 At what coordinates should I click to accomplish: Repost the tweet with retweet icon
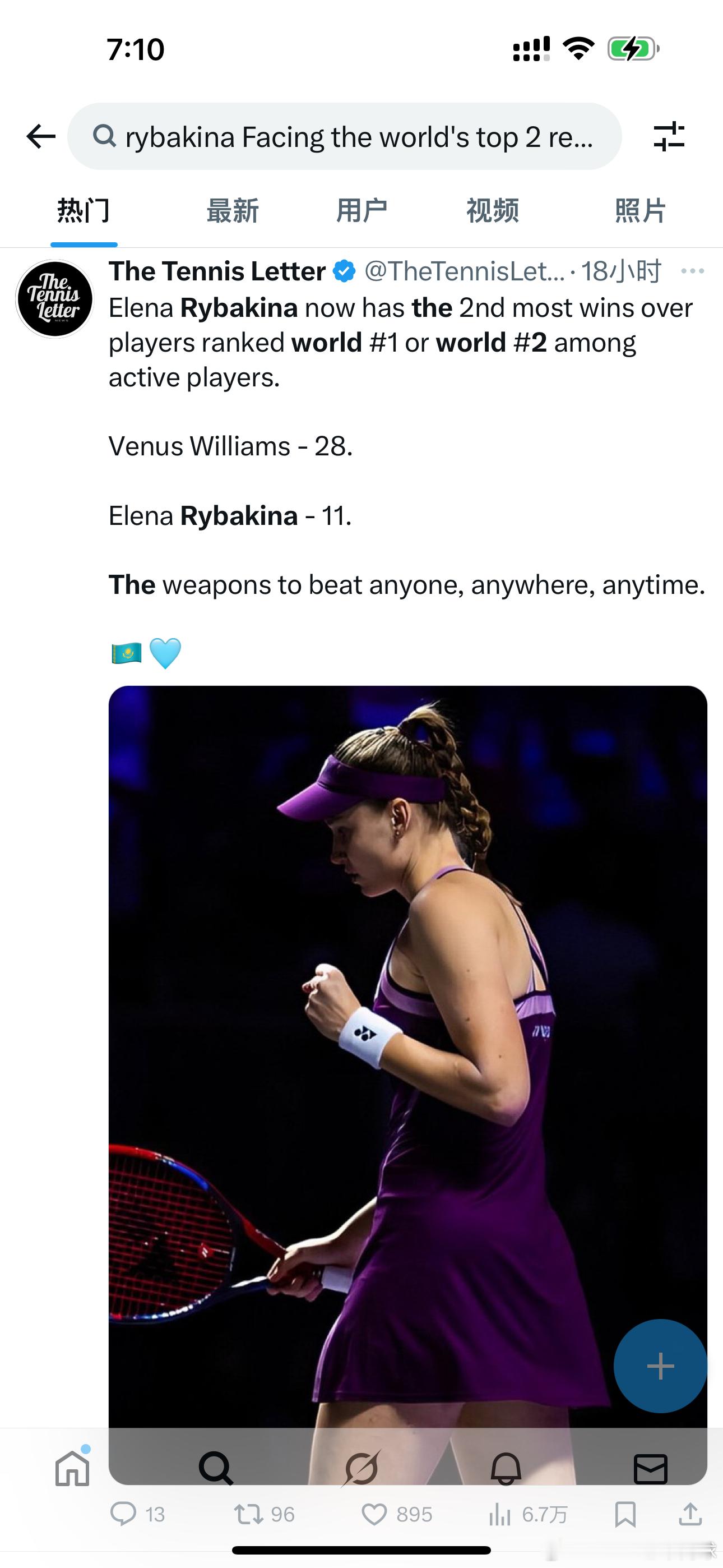coord(248,1513)
